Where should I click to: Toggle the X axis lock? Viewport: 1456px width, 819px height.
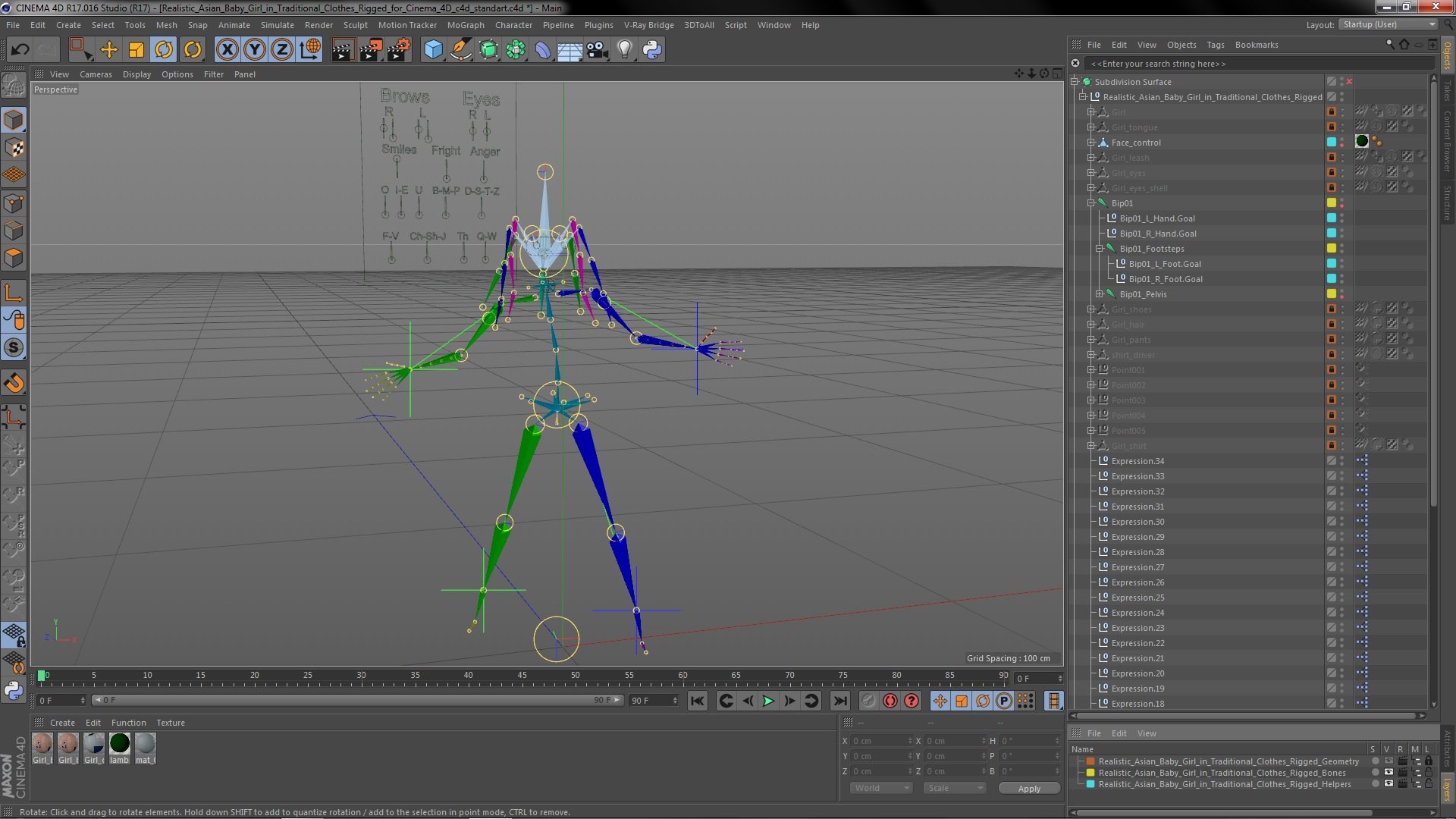coord(227,50)
